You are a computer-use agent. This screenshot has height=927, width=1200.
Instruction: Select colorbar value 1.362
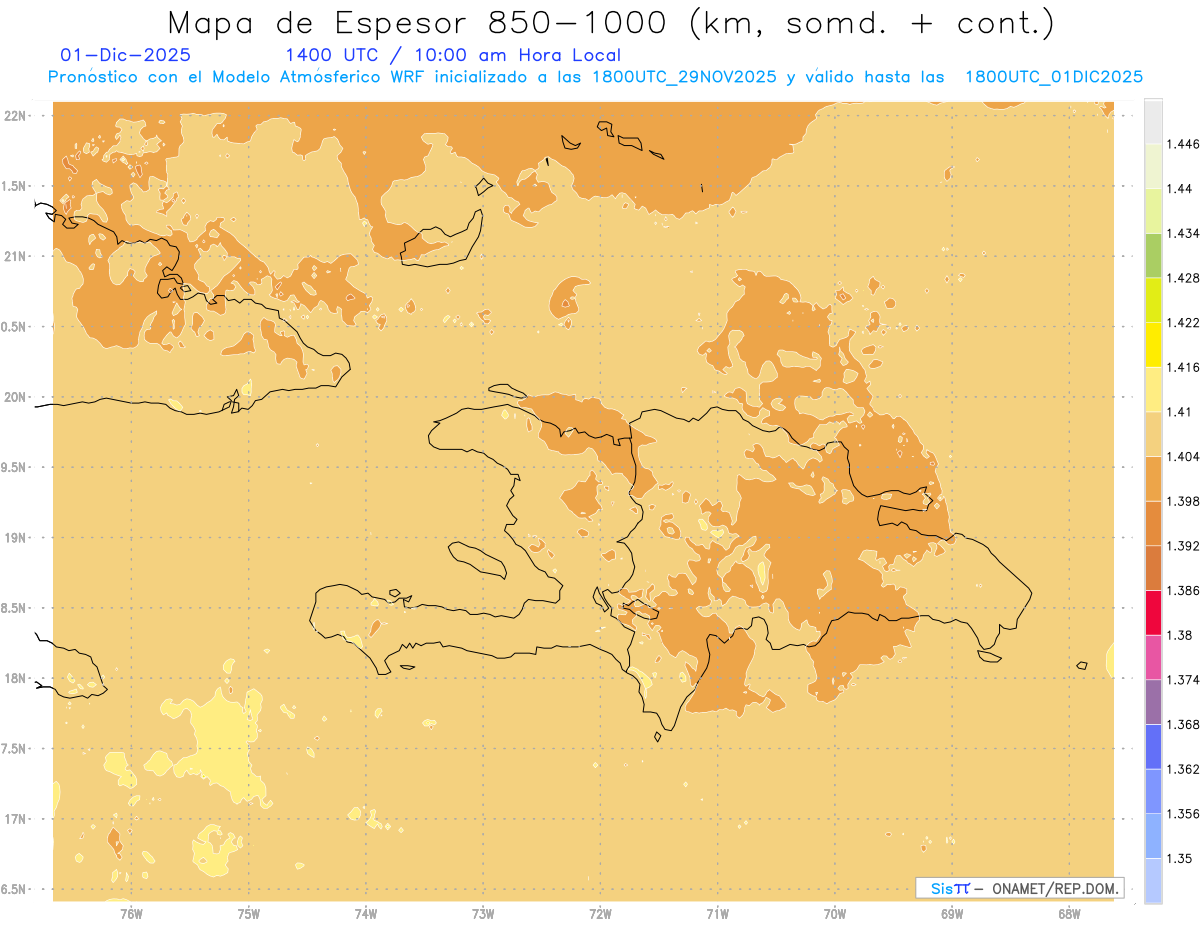point(1183,769)
